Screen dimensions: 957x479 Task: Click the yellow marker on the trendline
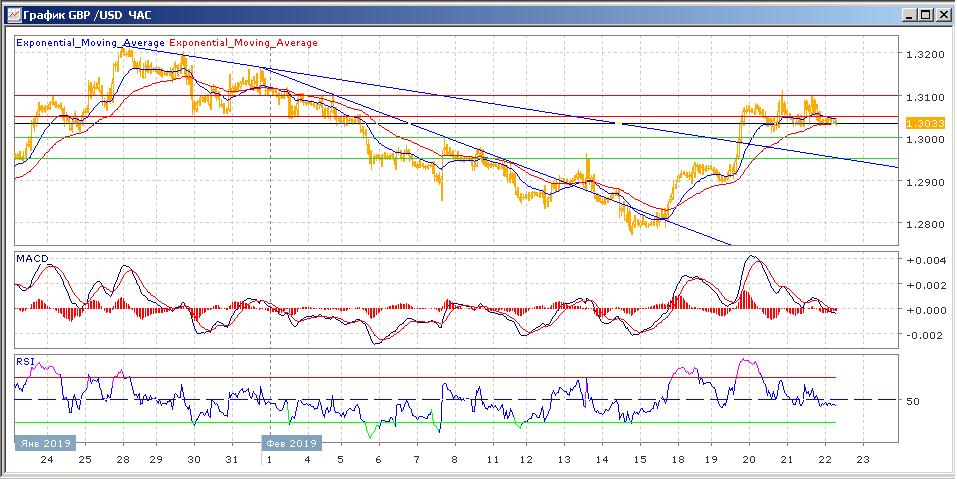(x=621, y=123)
